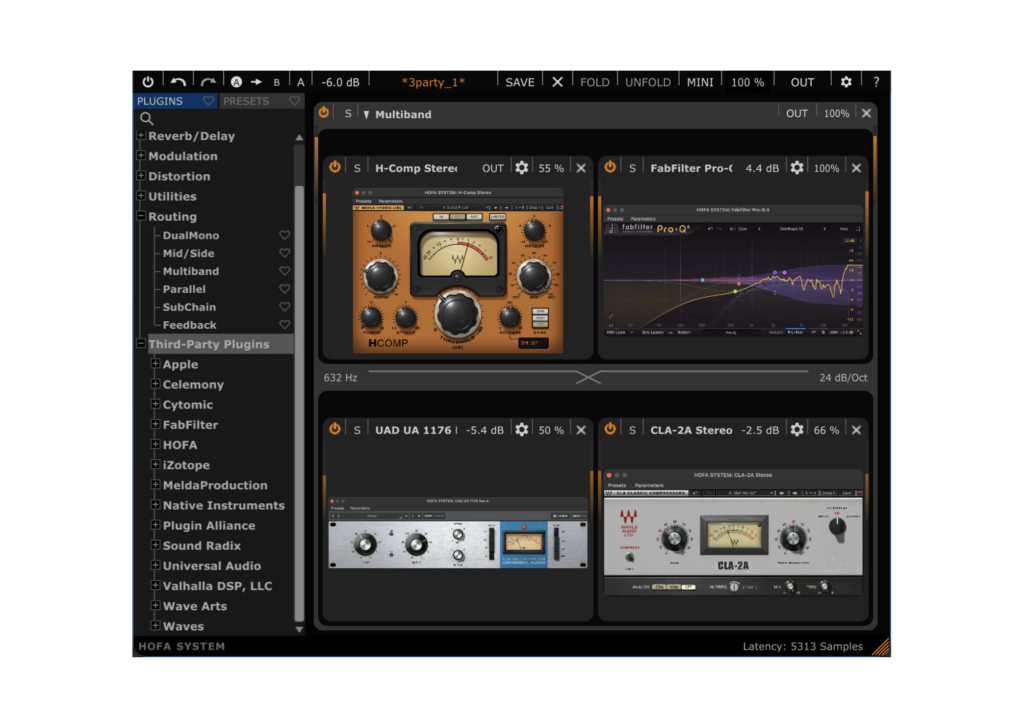1024x721 pixels.
Task: Select the Feedback routing item
Action: tap(189, 325)
